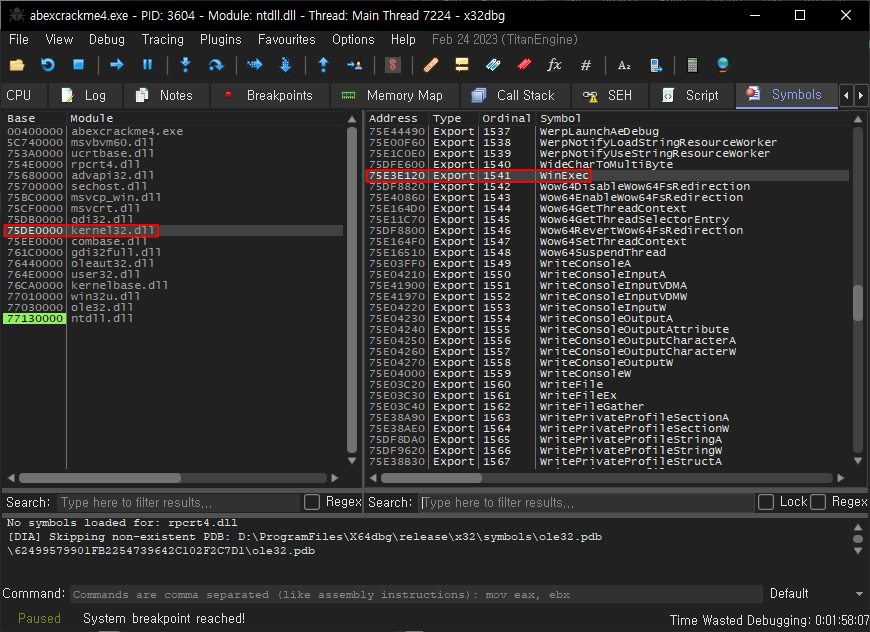
Task: Switch to the SEH tab
Action: pyautogui.click(x=609, y=95)
